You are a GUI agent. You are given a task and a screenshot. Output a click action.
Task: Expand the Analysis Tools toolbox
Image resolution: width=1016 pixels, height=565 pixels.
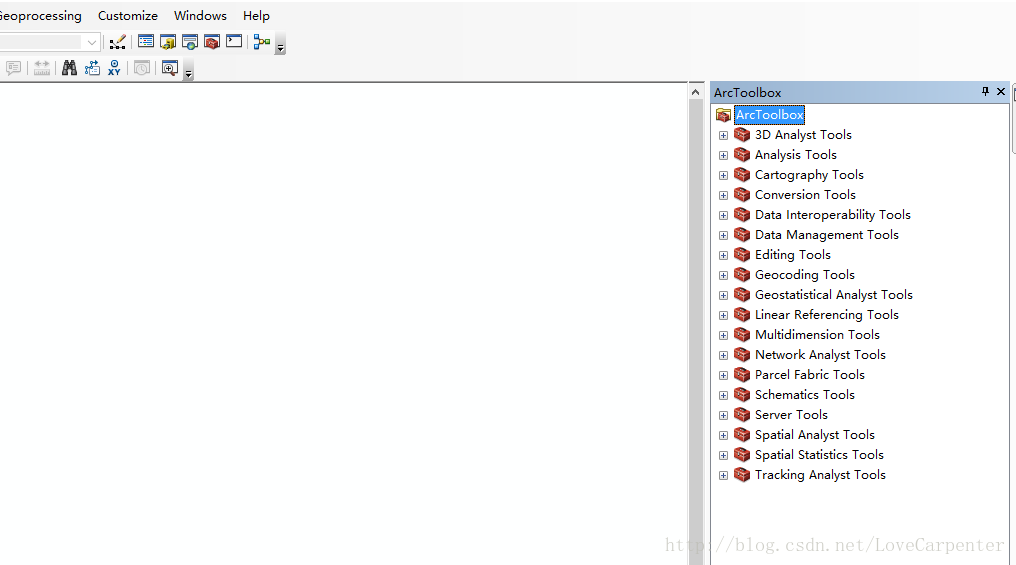pos(723,156)
